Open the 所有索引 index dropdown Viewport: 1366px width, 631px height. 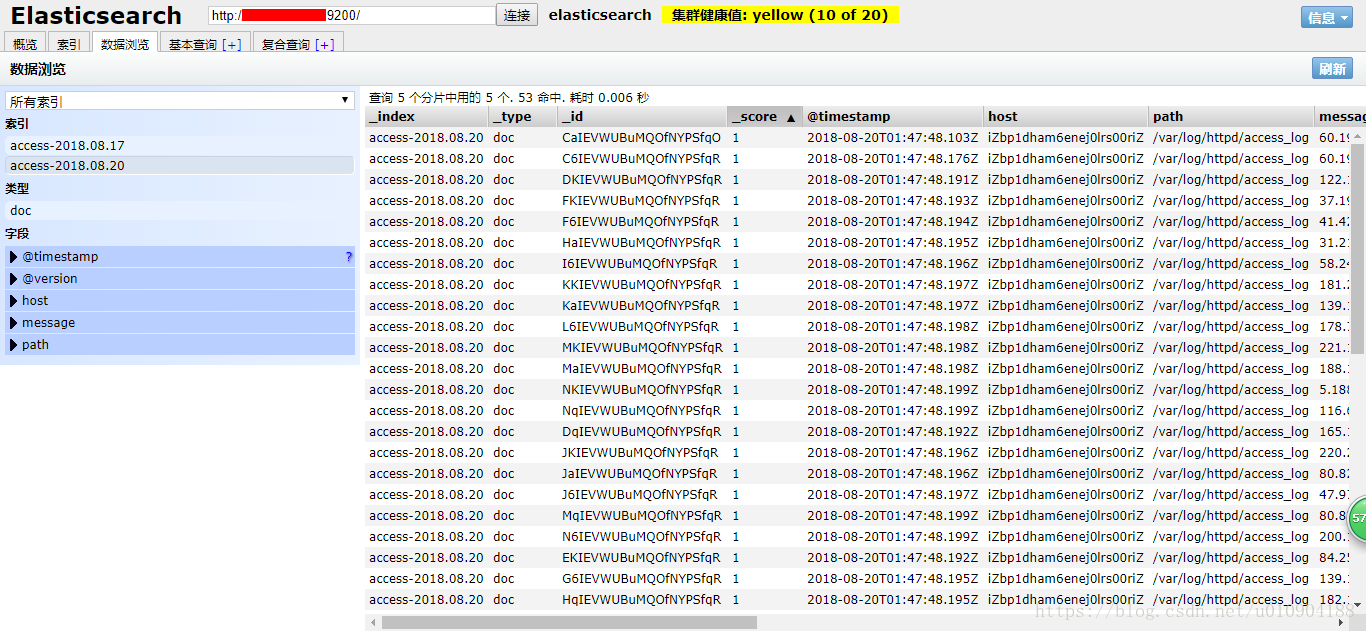180,101
